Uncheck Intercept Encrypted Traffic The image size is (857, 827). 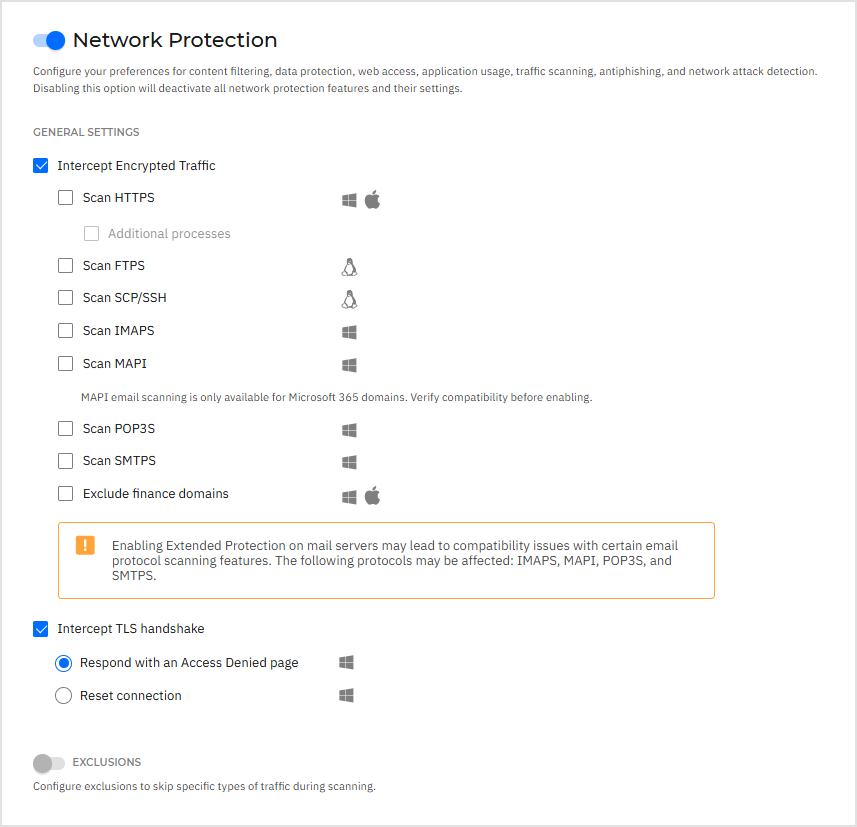click(x=40, y=165)
